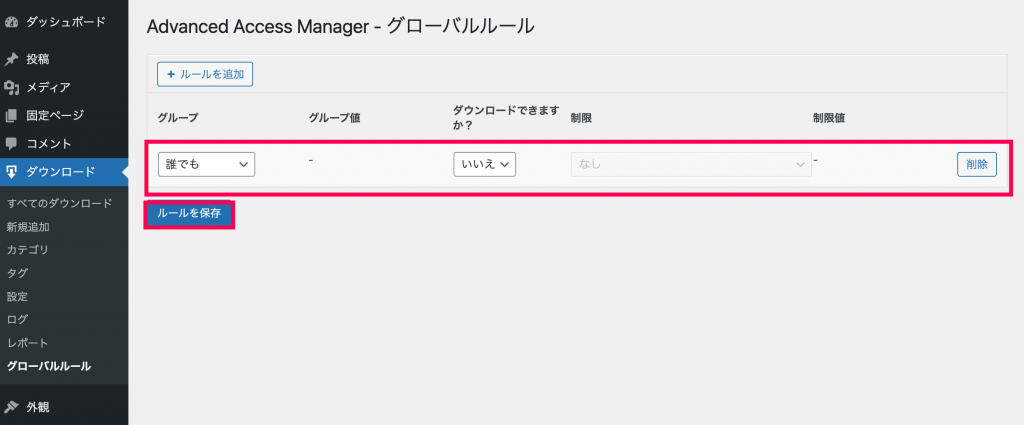Click the pushpin icon beside 投稿

(10, 59)
